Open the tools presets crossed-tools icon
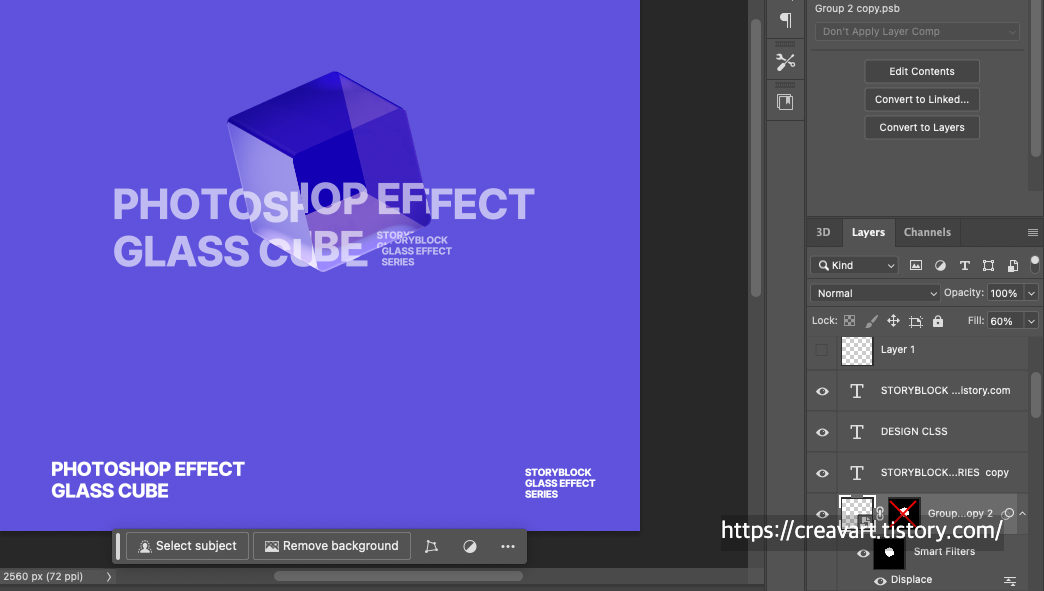1044x591 pixels. 786,62
